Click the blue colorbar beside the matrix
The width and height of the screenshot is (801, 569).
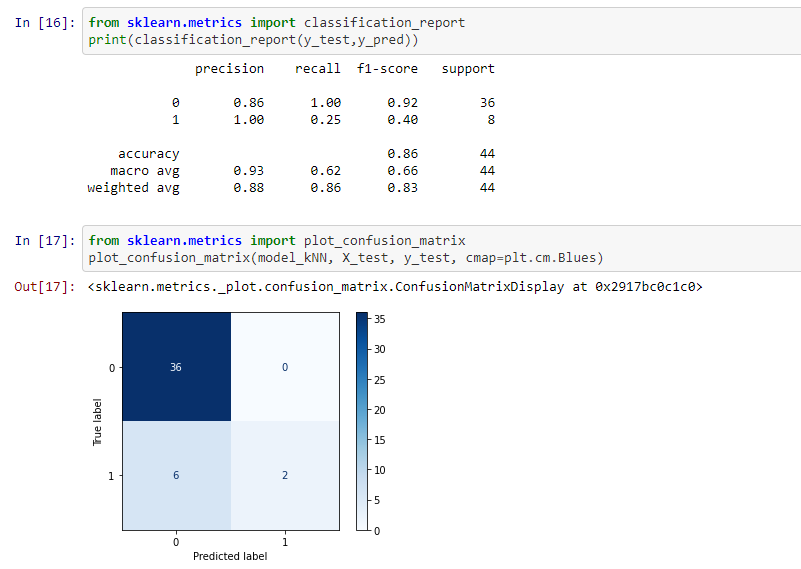click(x=362, y=421)
